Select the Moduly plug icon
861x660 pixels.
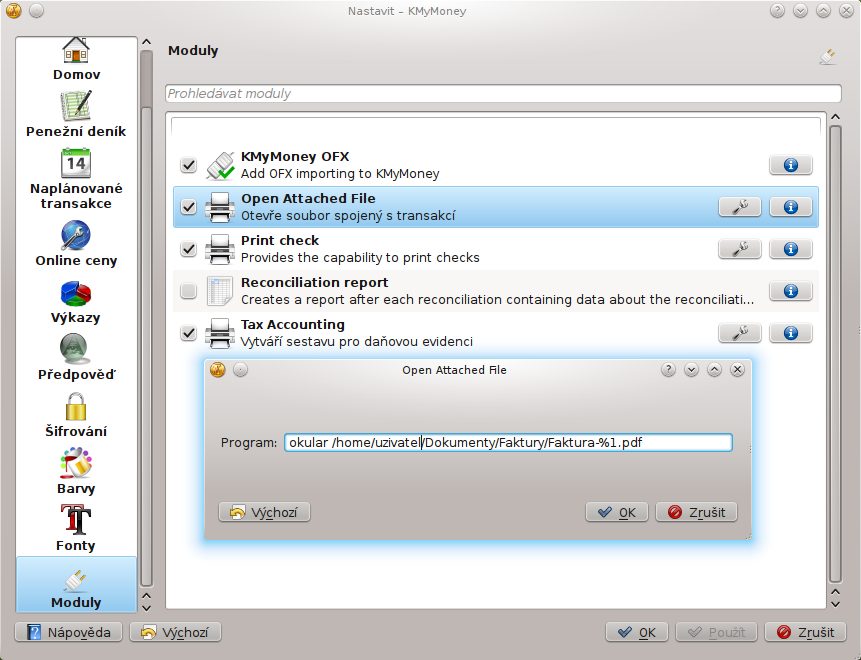coord(76,580)
